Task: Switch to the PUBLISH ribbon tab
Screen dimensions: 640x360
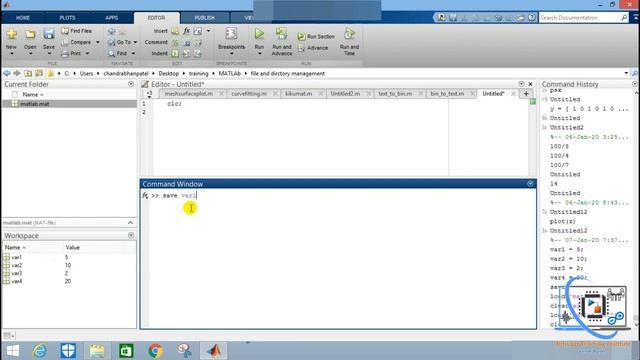Action: click(204, 18)
